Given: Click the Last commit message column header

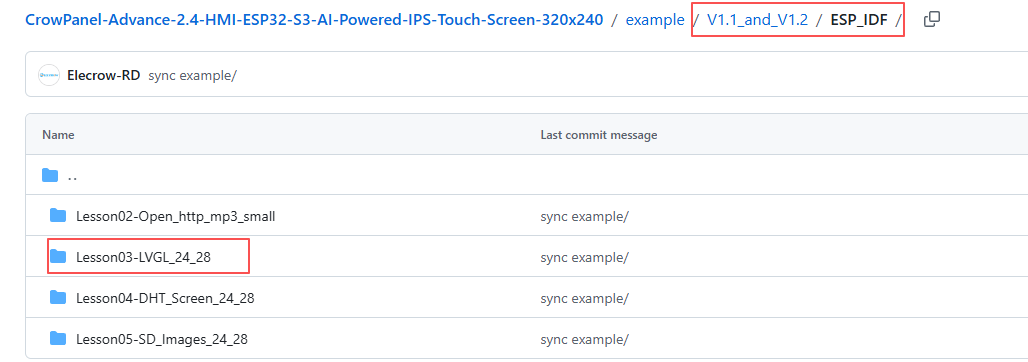Looking at the screenshot, I should click(599, 135).
